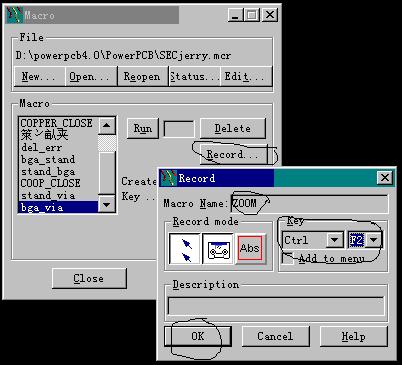Click the macro list scroll up arrow
The image size is (402, 365).
(x=107, y=126)
